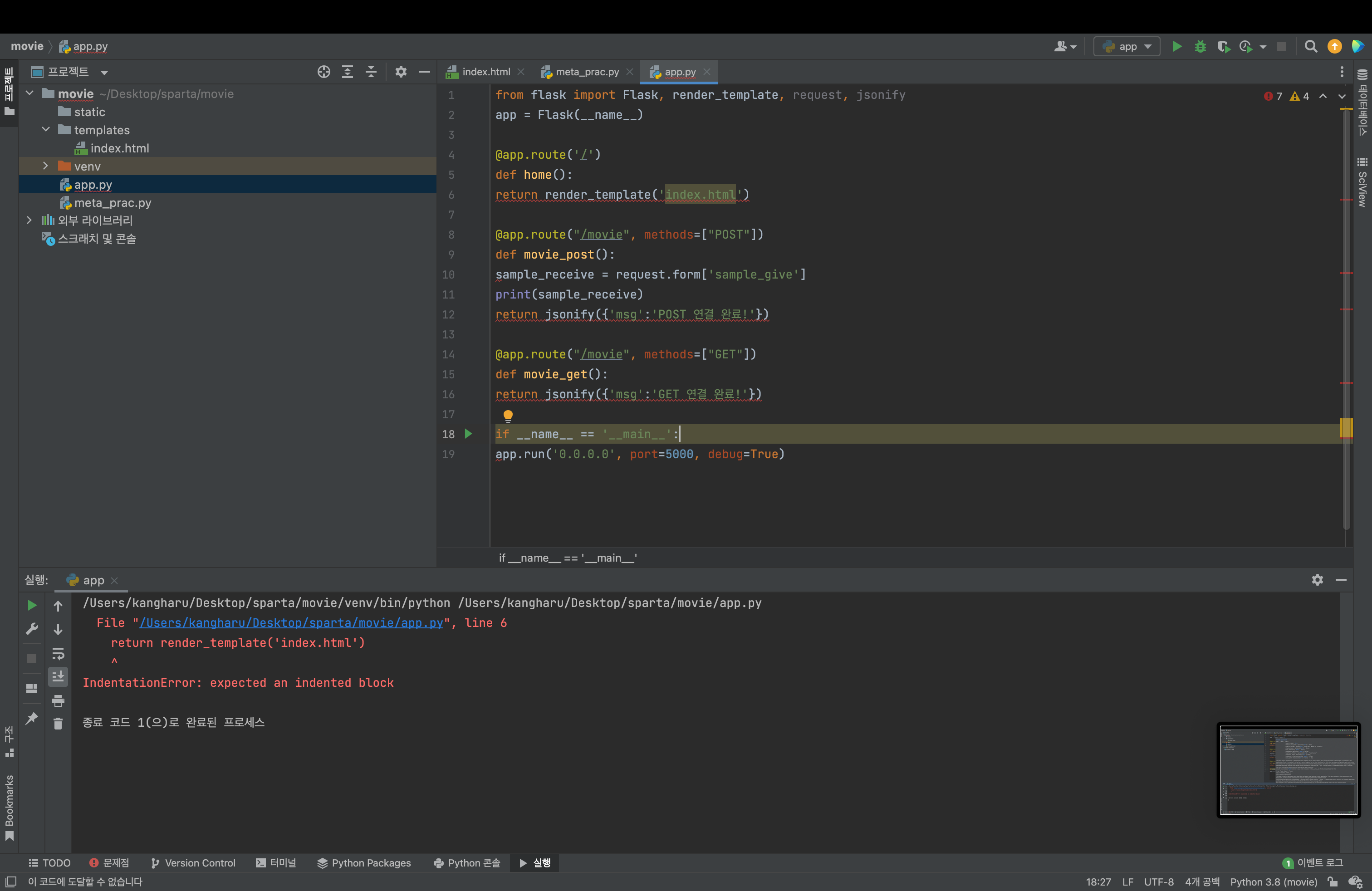
Task: Follow the app.py file link in traceback
Action: click(x=291, y=623)
